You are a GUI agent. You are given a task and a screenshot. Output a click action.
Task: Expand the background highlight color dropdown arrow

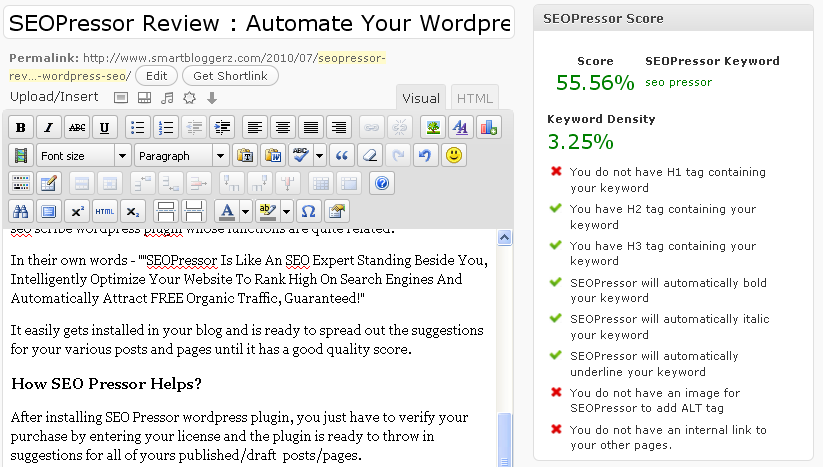pos(287,211)
